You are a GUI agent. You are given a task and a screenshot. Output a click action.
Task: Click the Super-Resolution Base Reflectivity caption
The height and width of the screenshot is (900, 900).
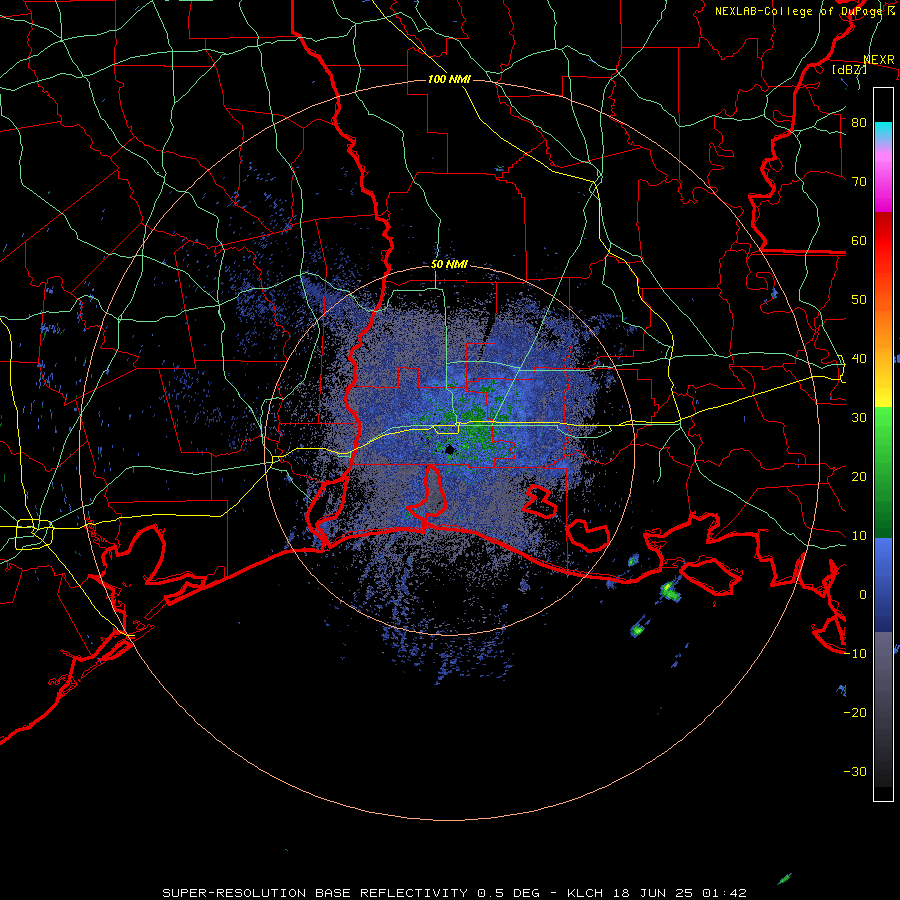pyautogui.click(x=454, y=893)
